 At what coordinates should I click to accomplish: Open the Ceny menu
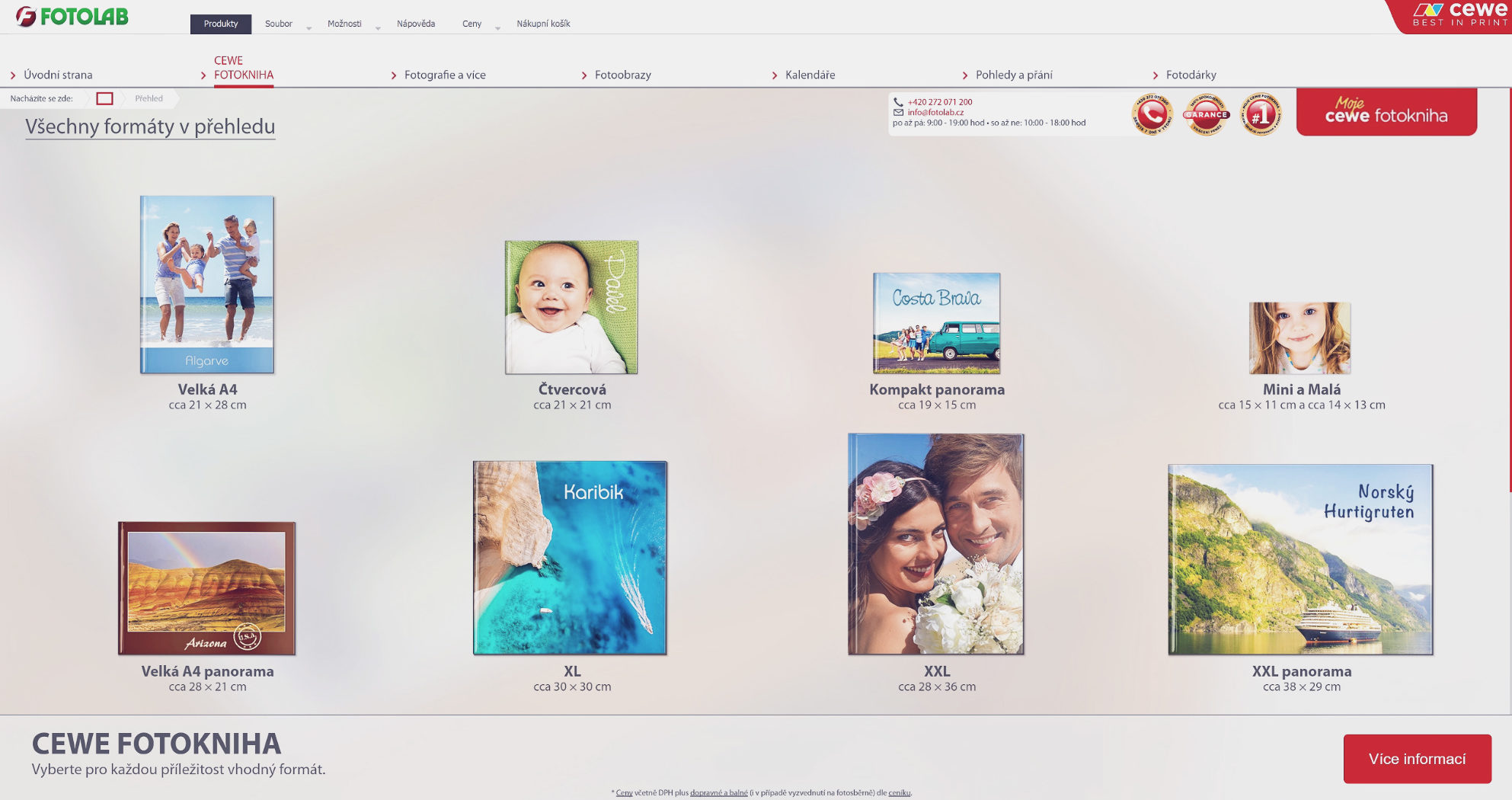[x=472, y=24]
